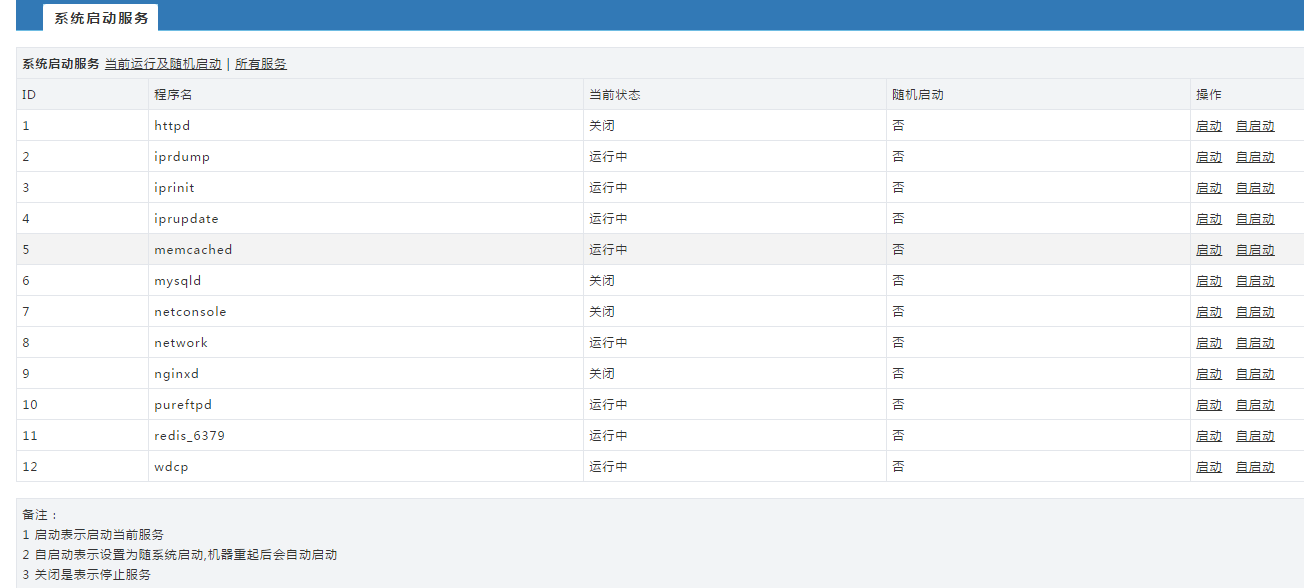Click 启动 for iprdump service
Viewport: 1304px width, 588px height.
coord(1209,157)
